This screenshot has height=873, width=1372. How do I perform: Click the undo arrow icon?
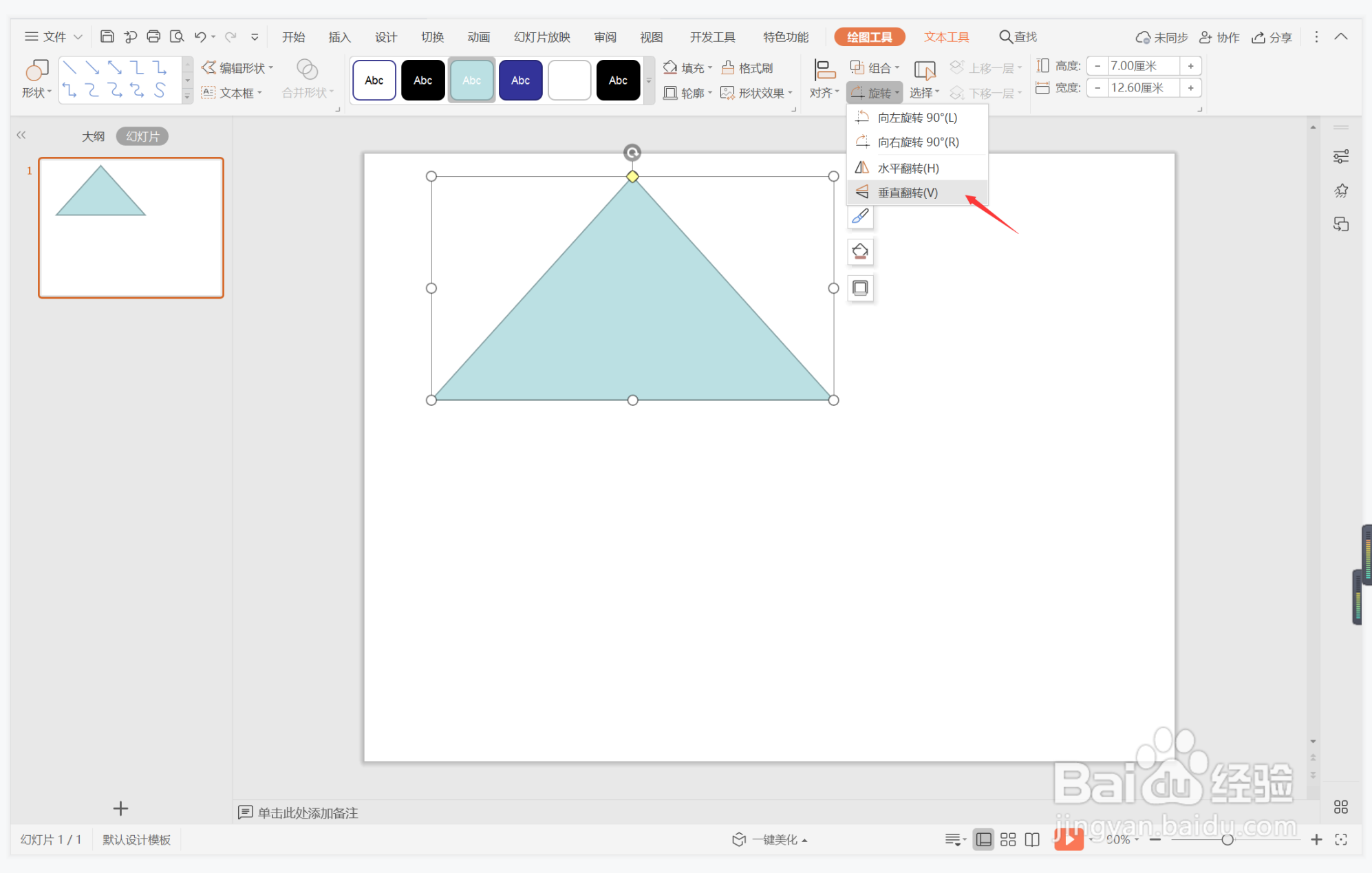200,36
